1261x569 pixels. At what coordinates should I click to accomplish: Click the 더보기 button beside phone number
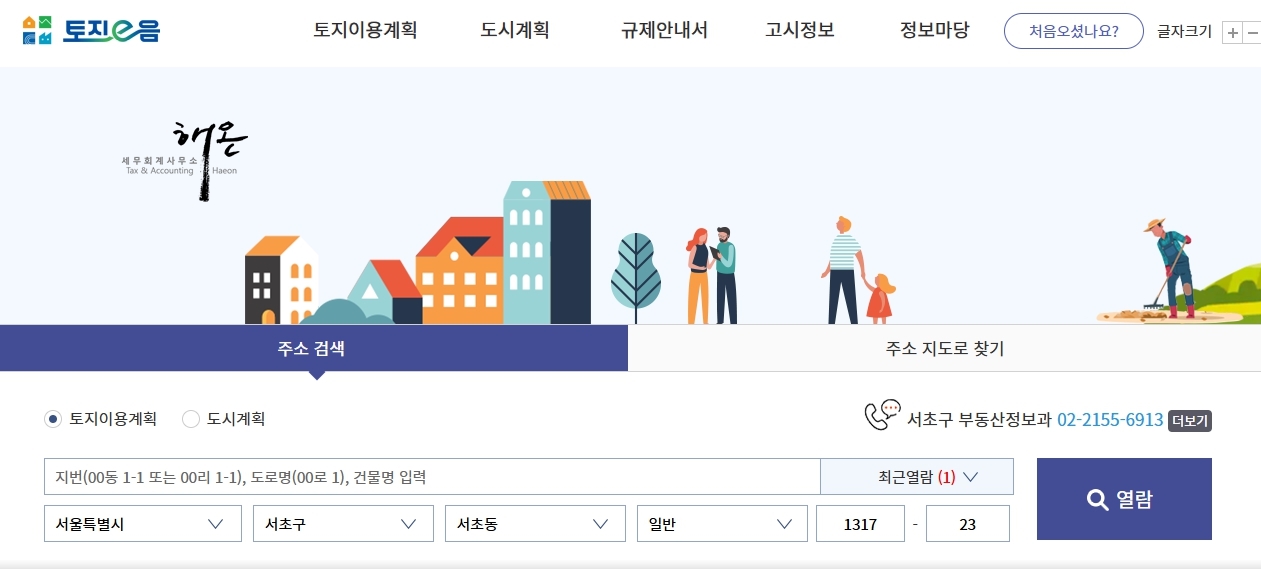tap(1190, 420)
